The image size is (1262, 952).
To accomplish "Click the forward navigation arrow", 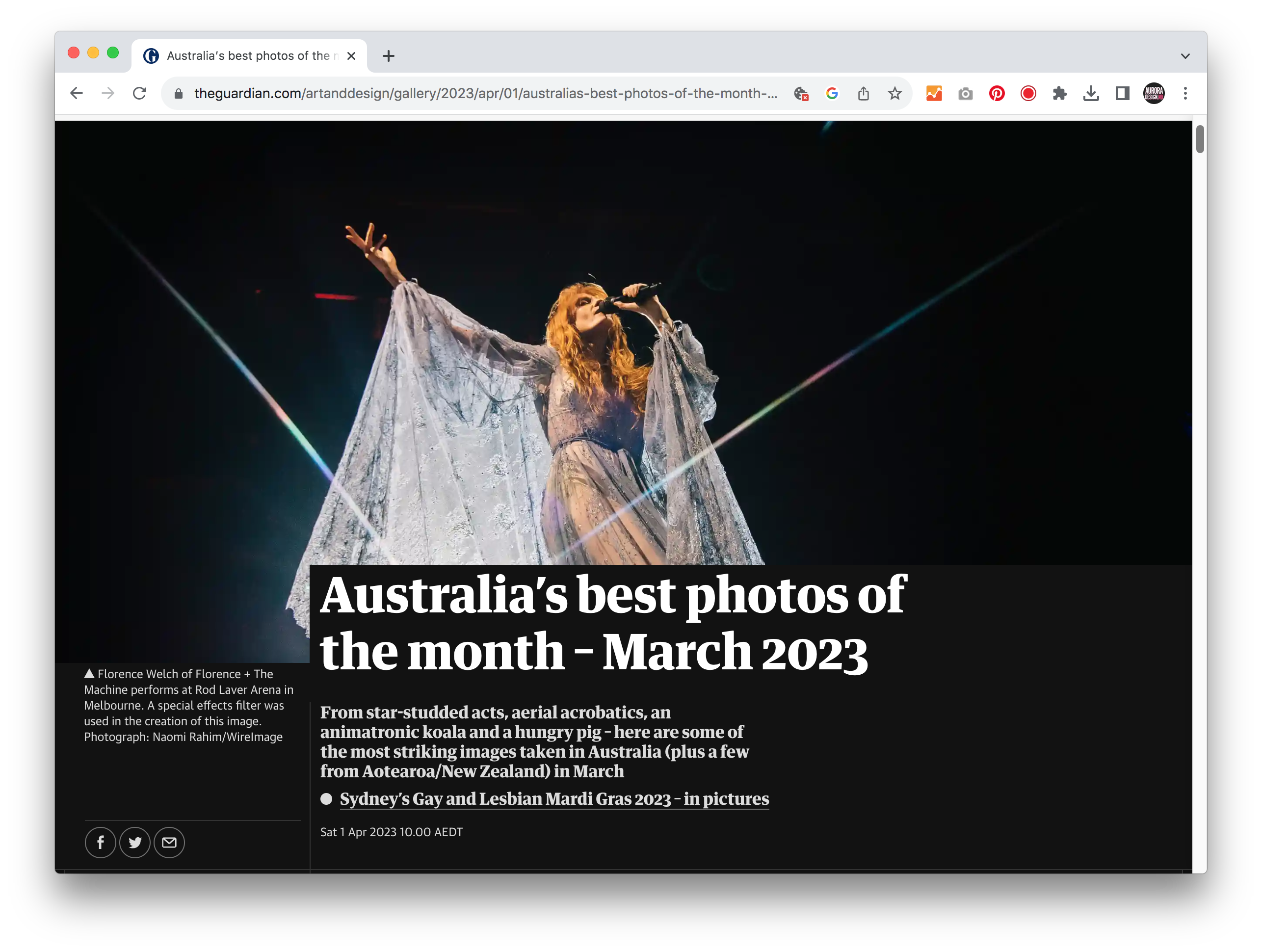I will pyautogui.click(x=108, y=93).
